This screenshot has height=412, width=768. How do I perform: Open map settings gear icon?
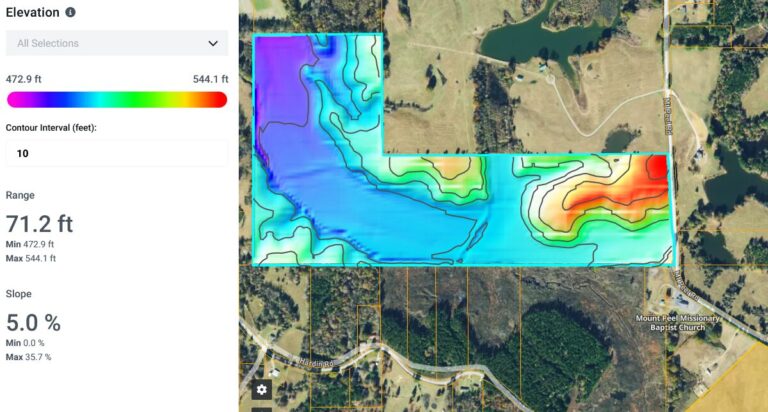pos(262,389)
